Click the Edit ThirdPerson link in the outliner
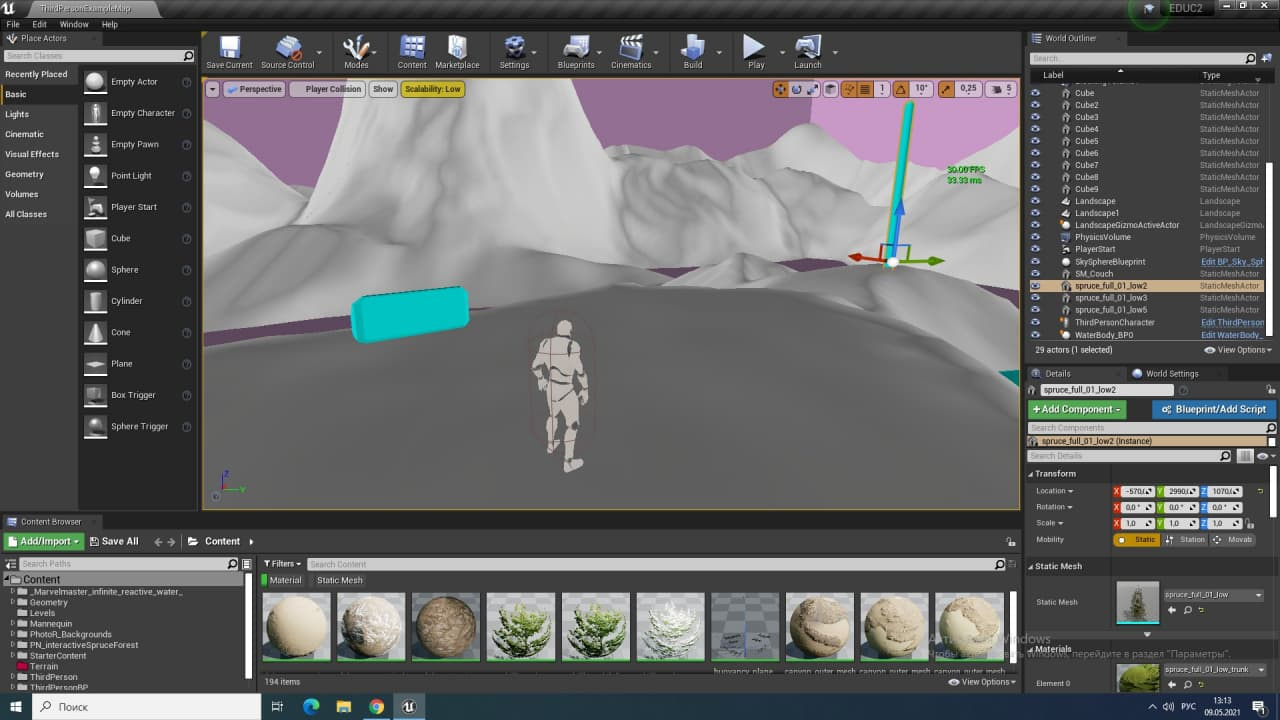 pos(1232,323)
